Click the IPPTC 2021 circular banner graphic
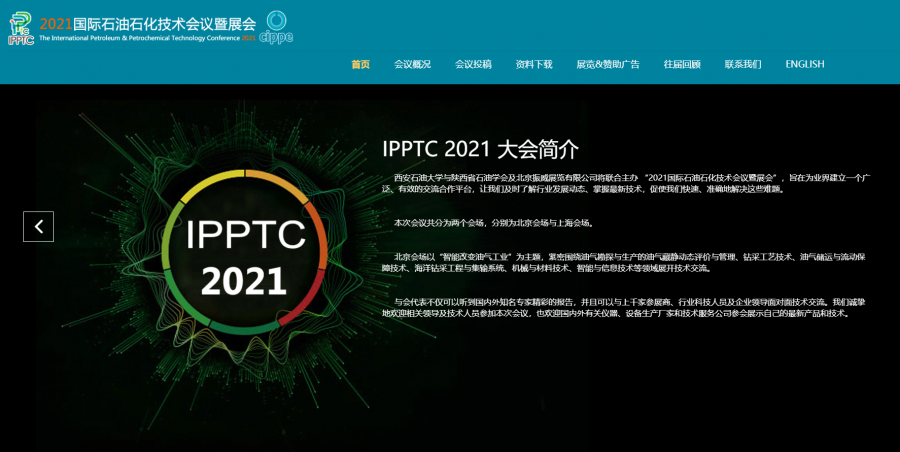Screen dimensions: 900x452 point(245,253)
